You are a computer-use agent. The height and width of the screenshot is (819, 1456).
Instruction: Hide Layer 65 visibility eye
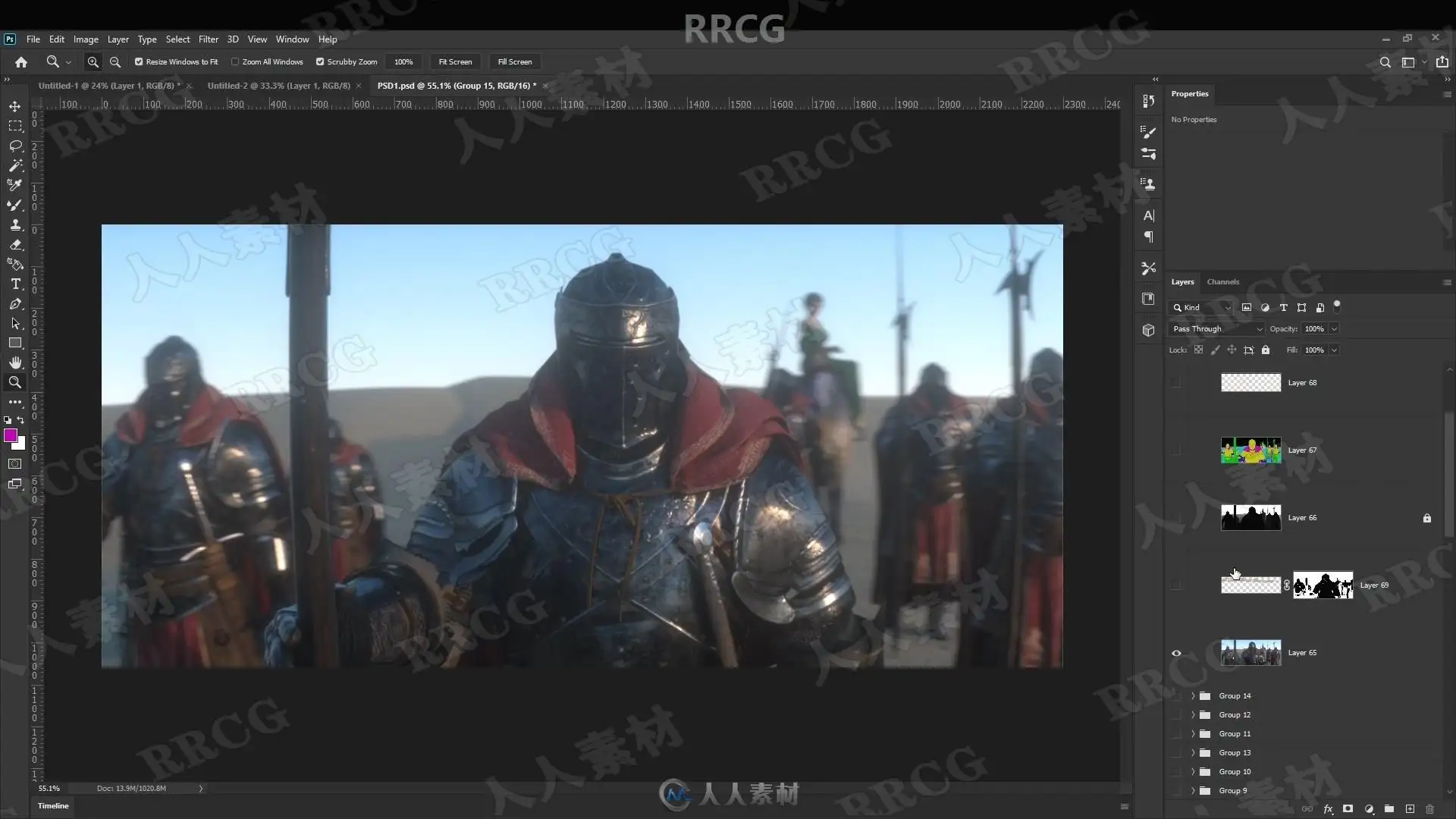pos(1176,653)
